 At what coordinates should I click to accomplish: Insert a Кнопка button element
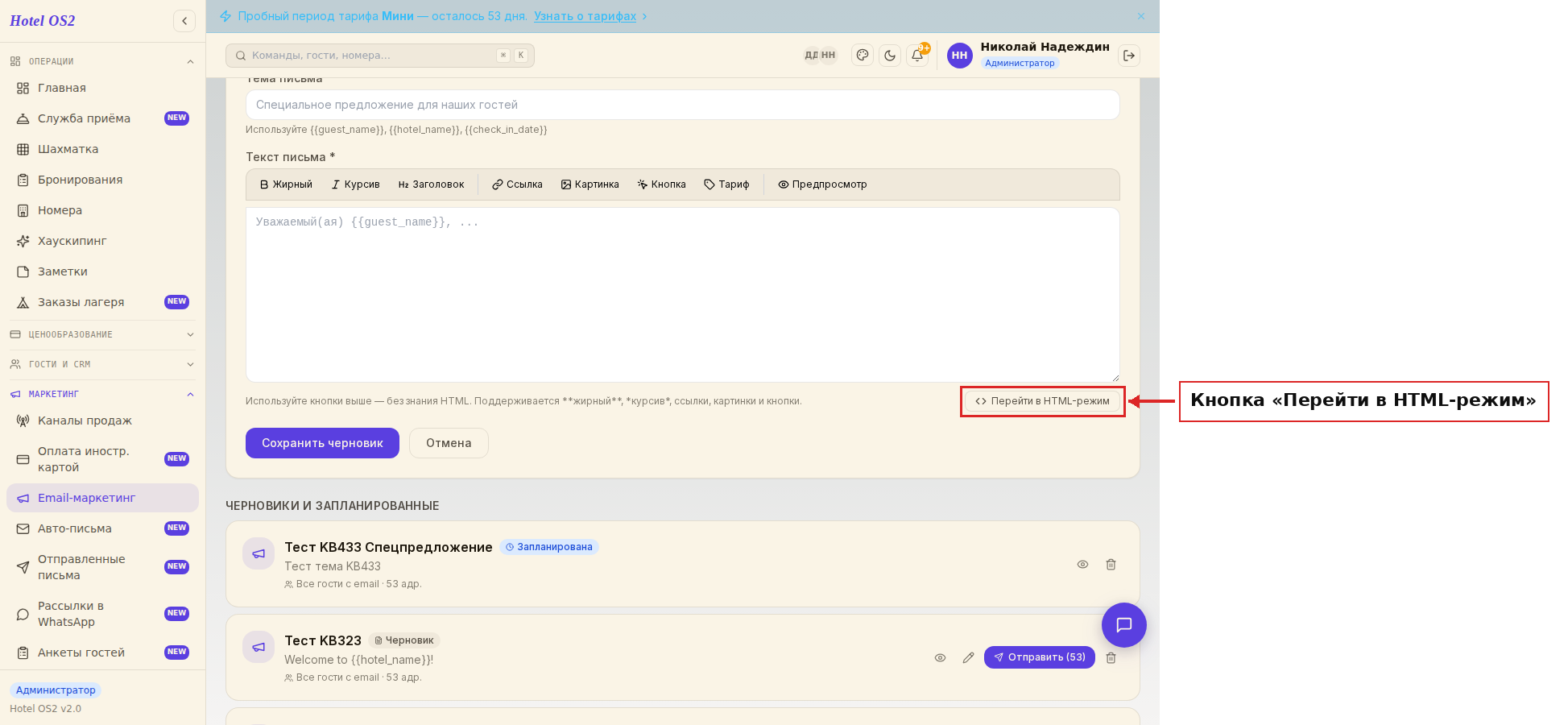tap(661, 184)
